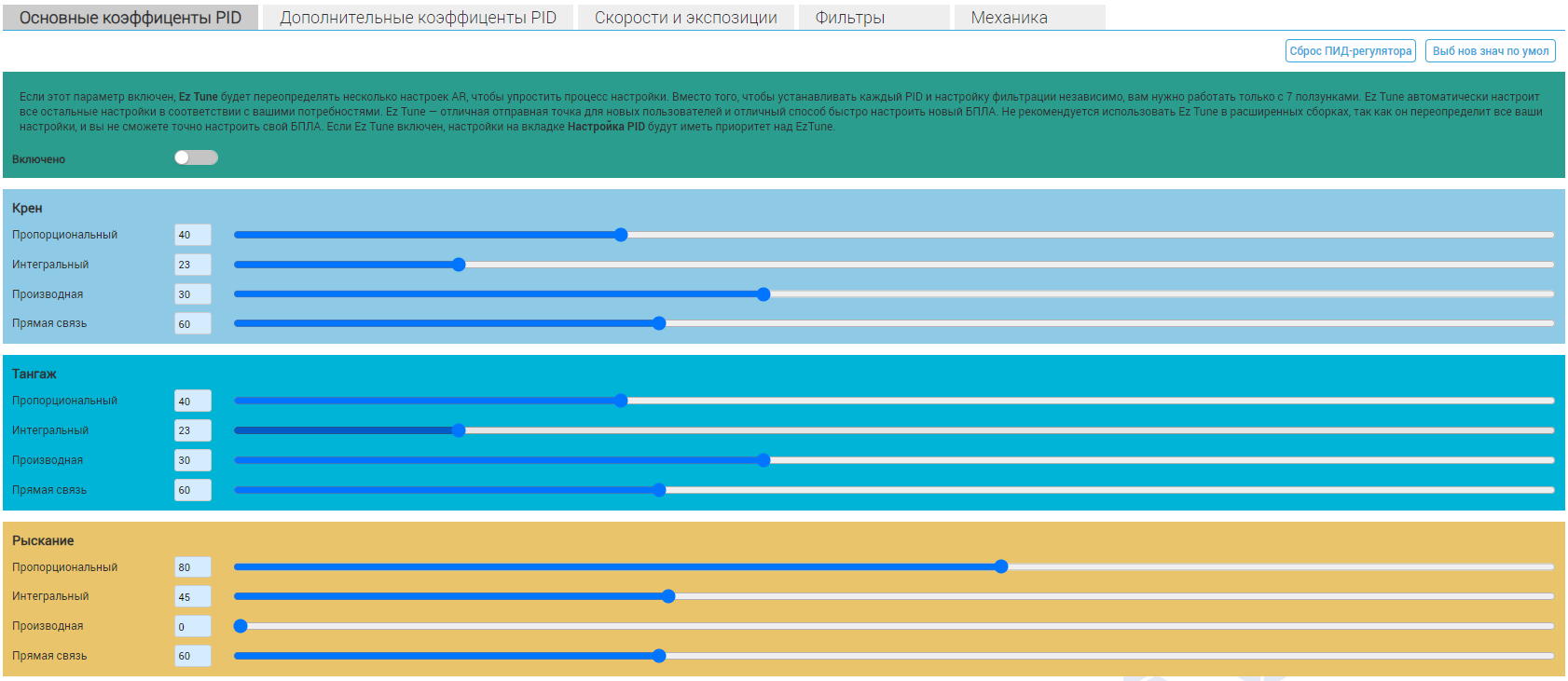Click Рыскание Прямая связь input field
This screenshot has height=681, width=1568.
[x=193, y=656]
